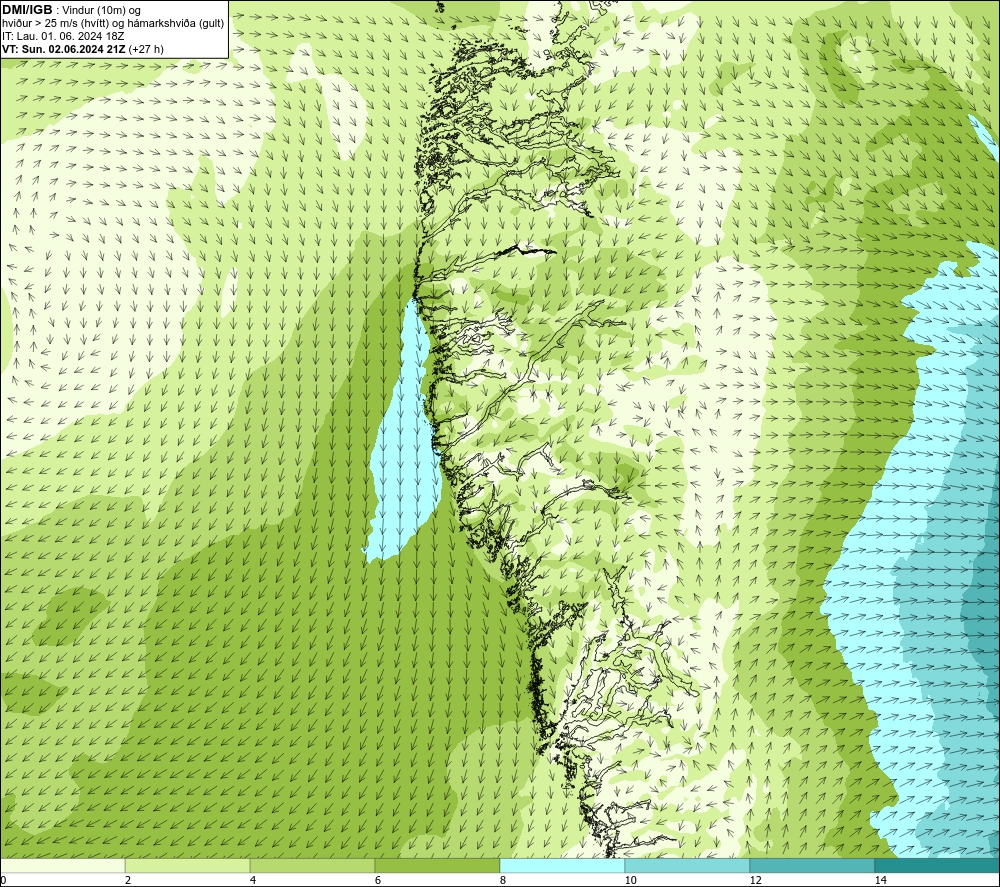Click the 'Vindur (10m) og' label
The width and height of the screenshot is (1000, 887).
[x=103, y=11]
